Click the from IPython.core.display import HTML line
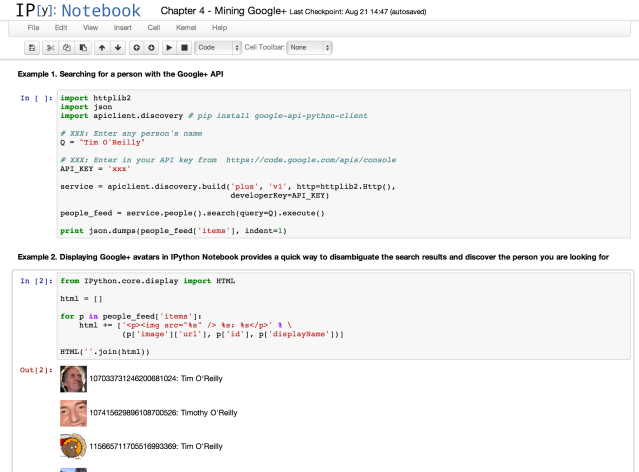639x472 pixels. tap(148, 281)
